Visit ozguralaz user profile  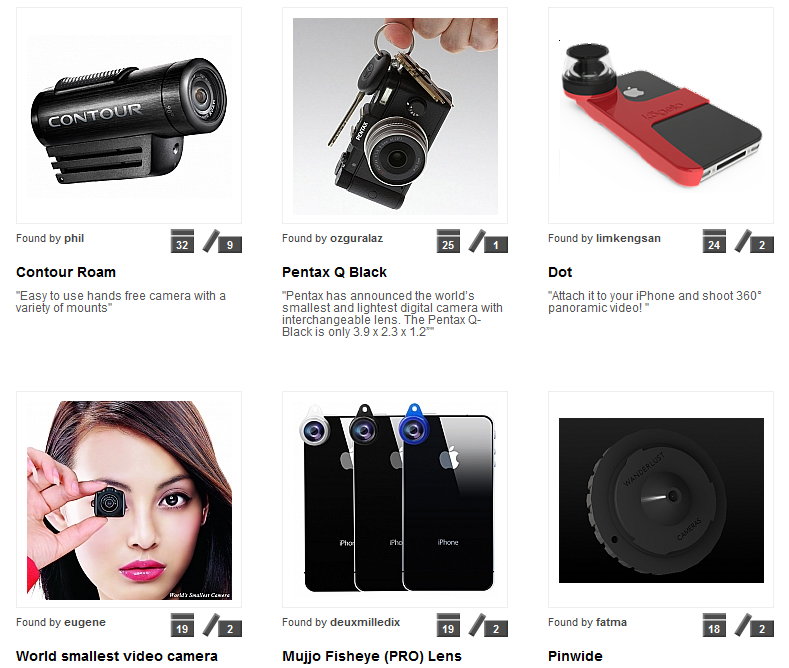coord(356,238)
